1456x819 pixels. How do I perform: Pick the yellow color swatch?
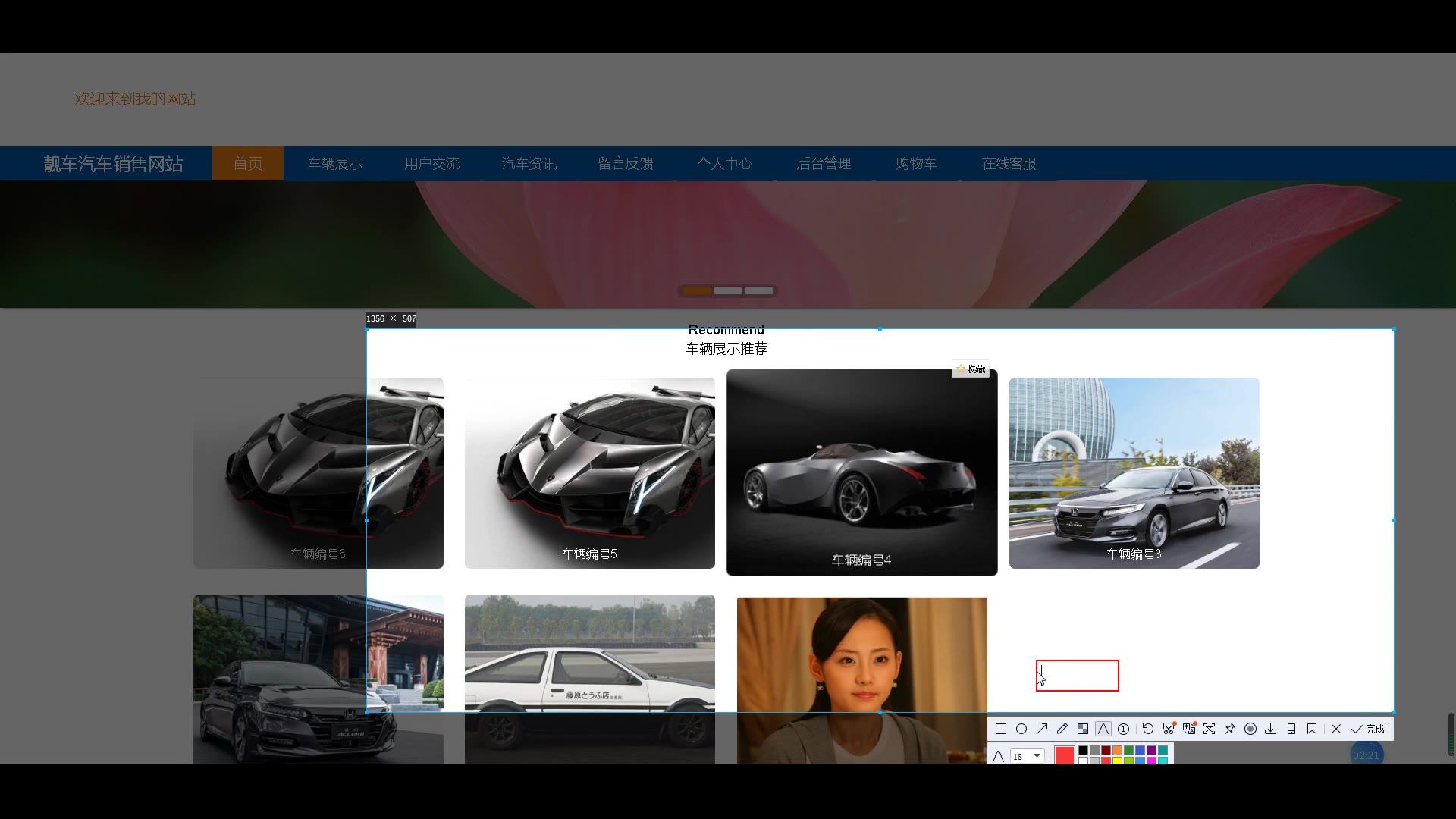[1117, 761]
